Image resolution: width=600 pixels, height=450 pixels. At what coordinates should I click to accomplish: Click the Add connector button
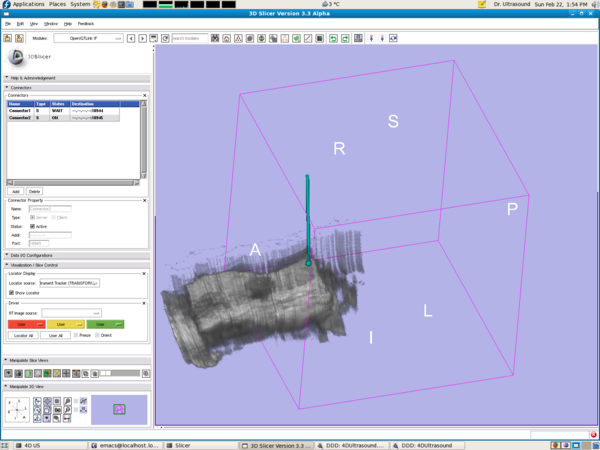point(15,190)
